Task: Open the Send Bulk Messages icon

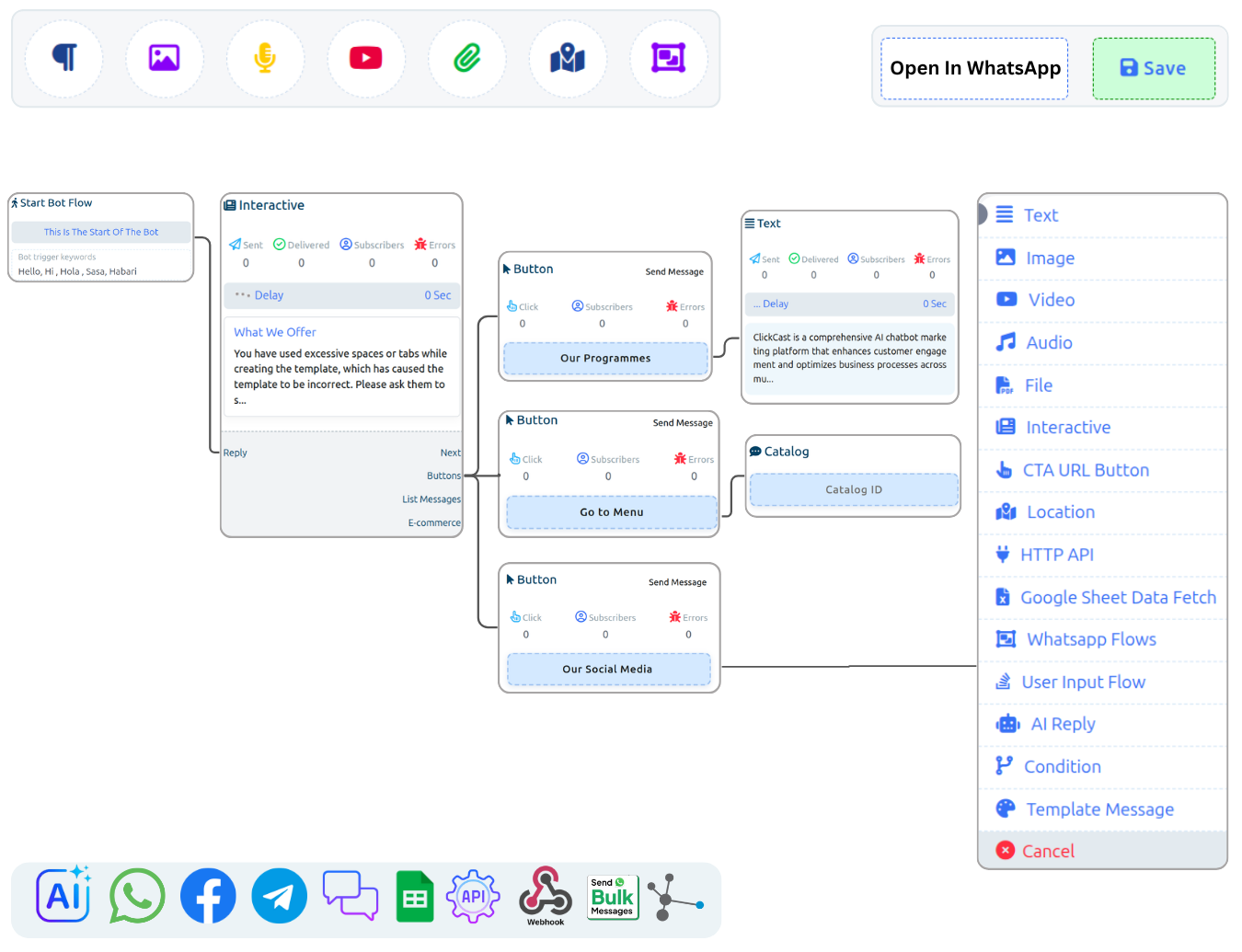Action: pos(613,896)
